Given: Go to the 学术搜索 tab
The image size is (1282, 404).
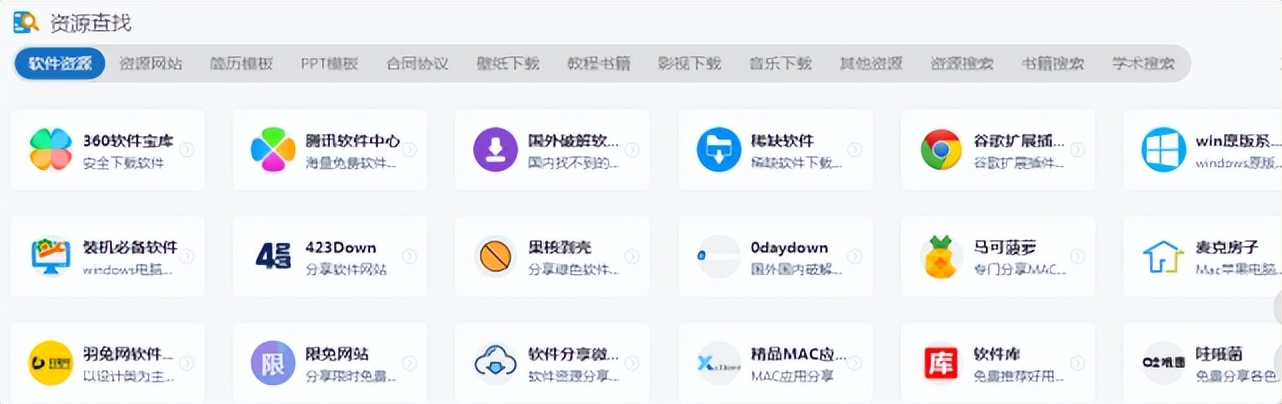Looking at the screenshot, I should click(x=1143, y=63).
